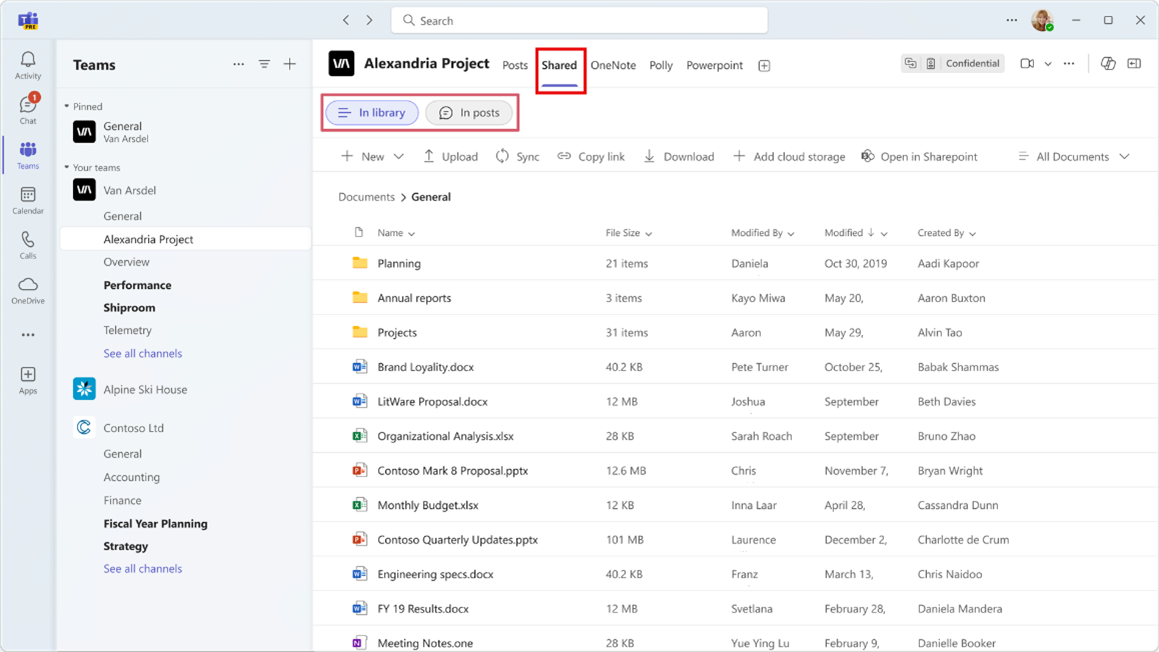Open the OneDrive cloud icon
Screen dimensions: 1159x652
coord(28,291)
